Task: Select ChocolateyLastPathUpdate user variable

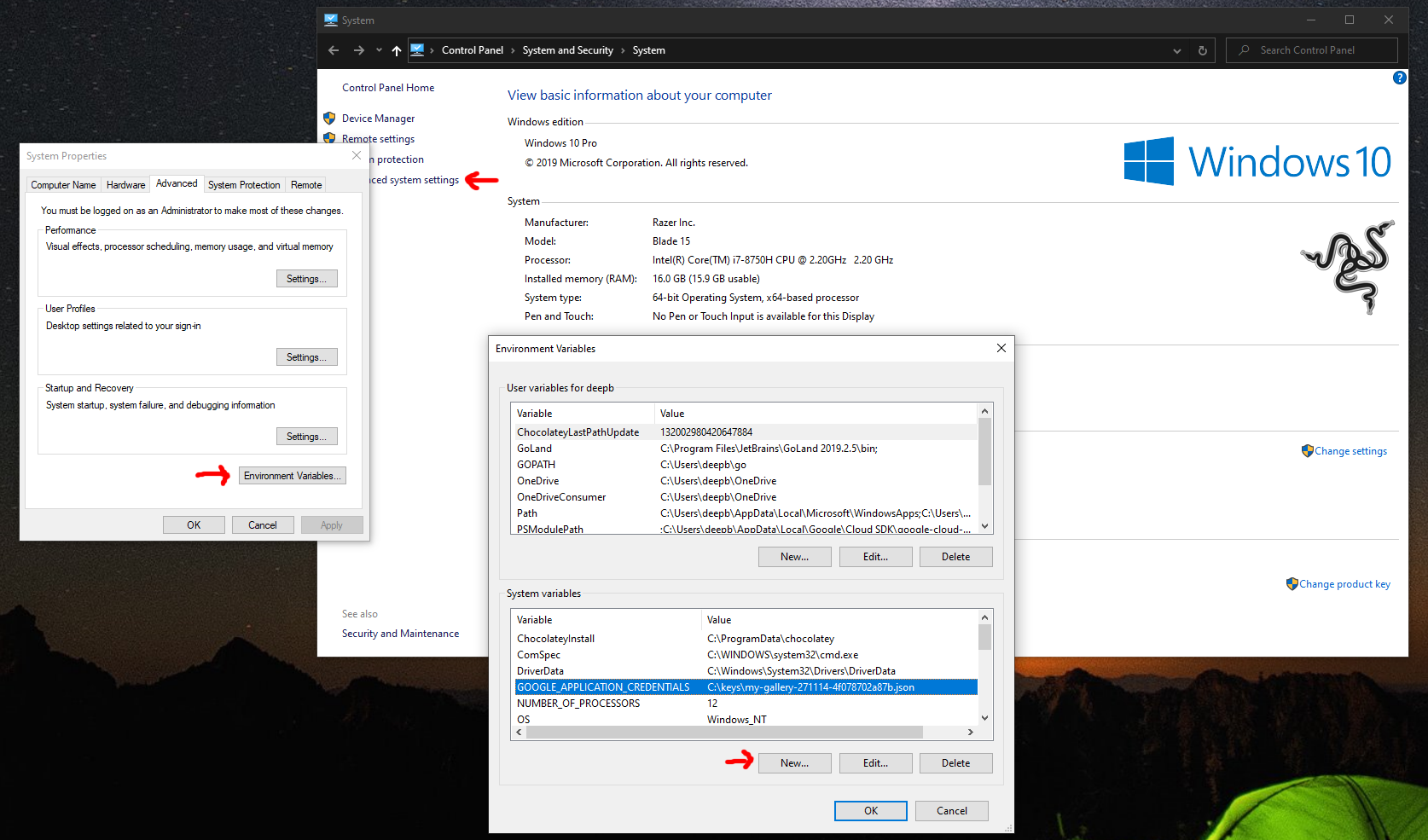Action: coord(745,432)
